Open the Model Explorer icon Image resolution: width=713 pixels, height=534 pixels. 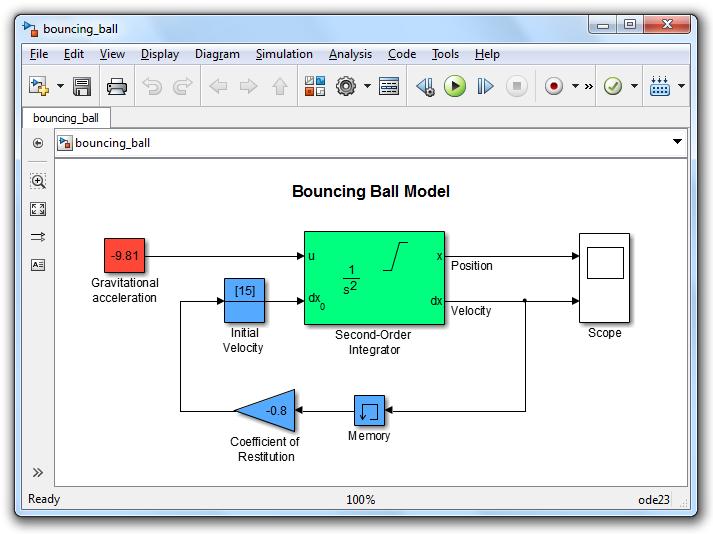click(389, 86)
